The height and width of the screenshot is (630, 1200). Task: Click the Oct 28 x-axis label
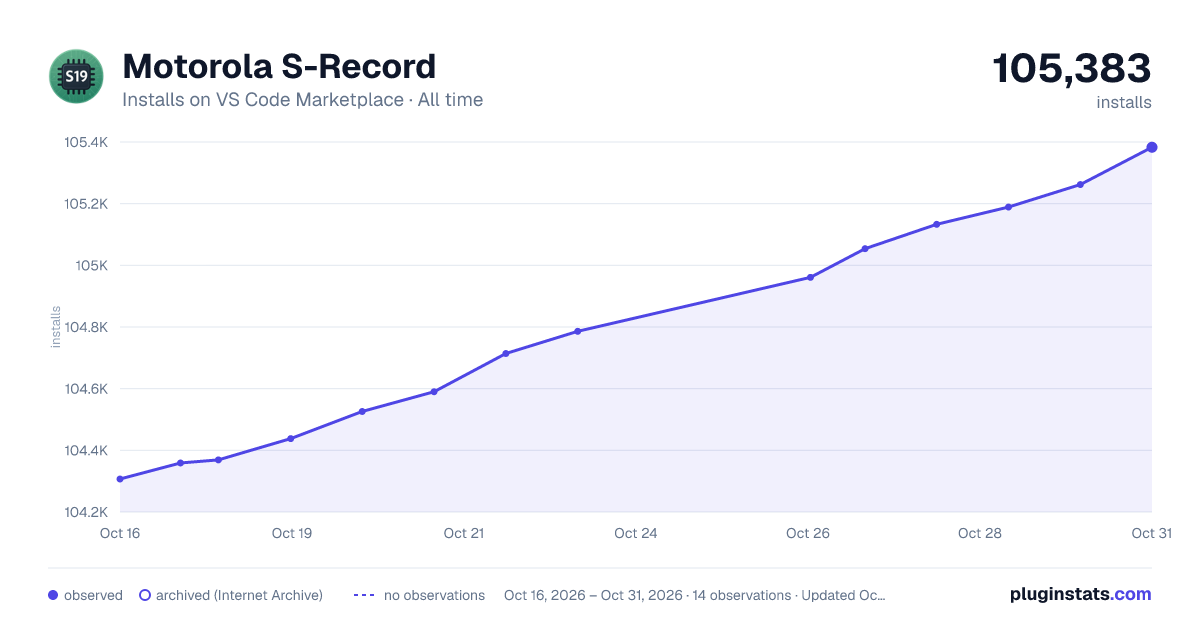pos(980,533)
